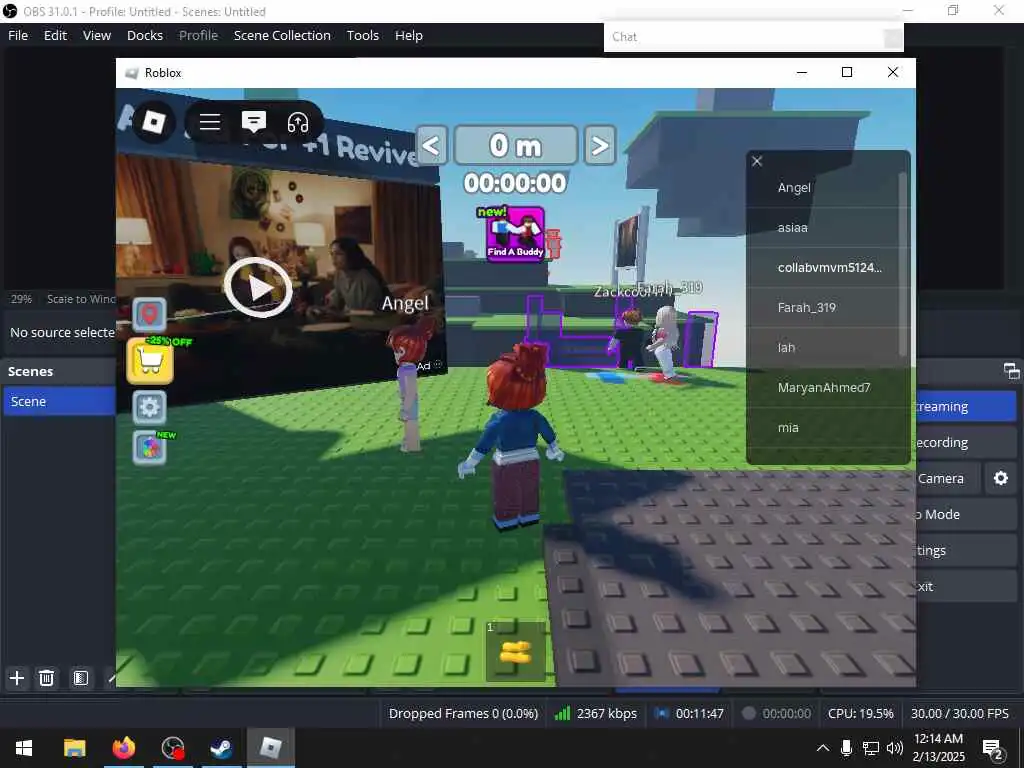This screenshot has width=1024, height=768.
Task: Open the 29% preview scale dropdown
Action: [x=22, y=299]
